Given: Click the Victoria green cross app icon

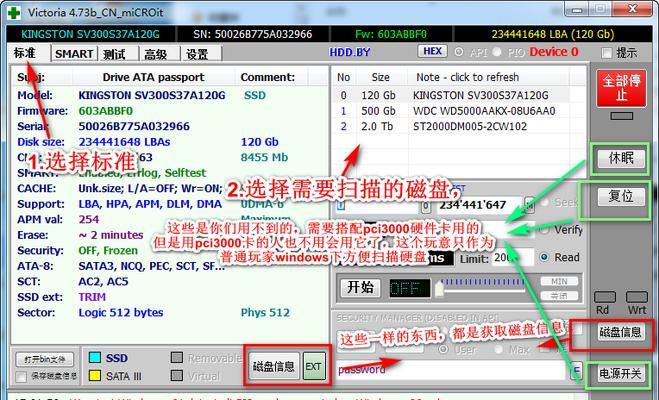Looking at the screenshot, I should pyautogui.click(x=14, y=13).
